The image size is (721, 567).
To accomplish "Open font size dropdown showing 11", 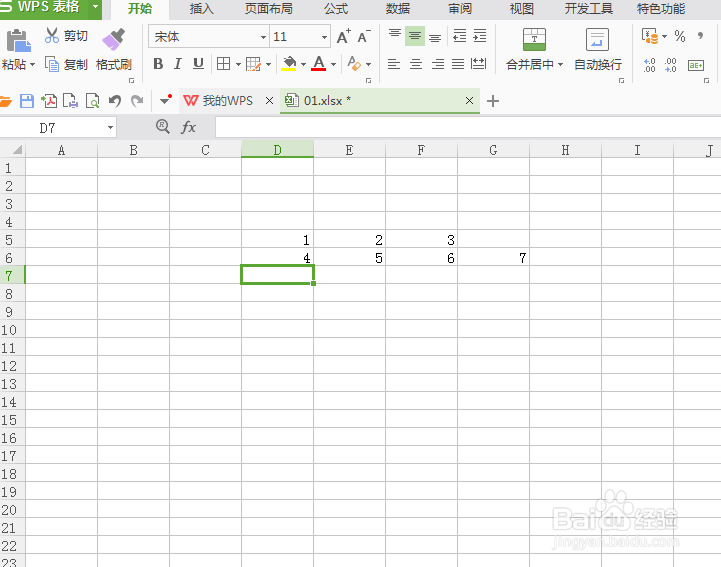I will (x=324, y=37).
